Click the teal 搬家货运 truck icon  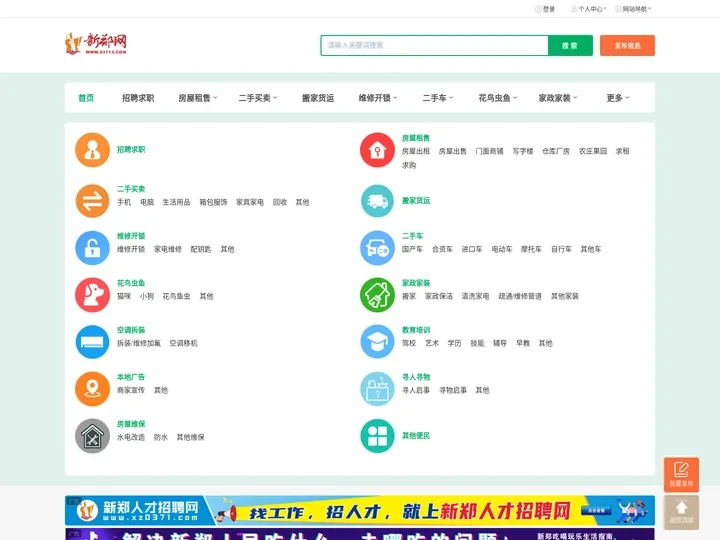[377, 201]
